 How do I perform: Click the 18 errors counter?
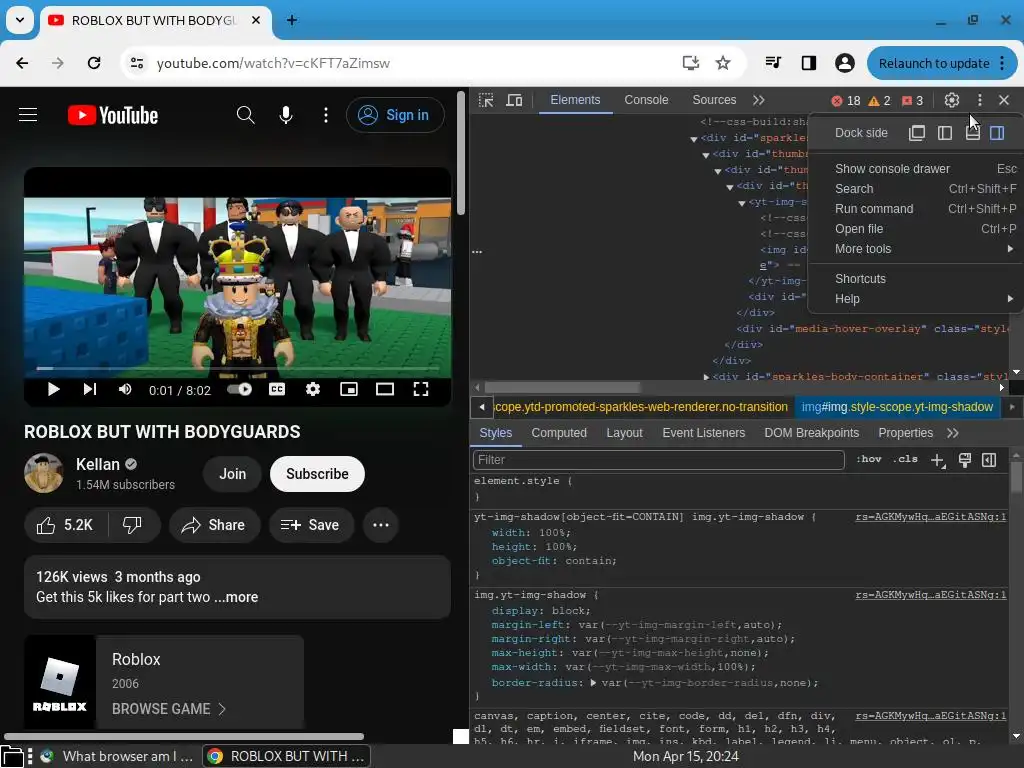846,101
